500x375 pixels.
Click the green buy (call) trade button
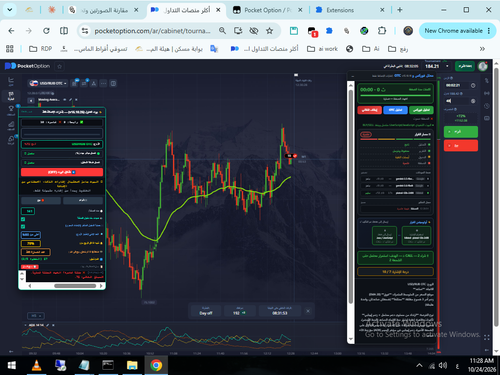coord(461,132)
